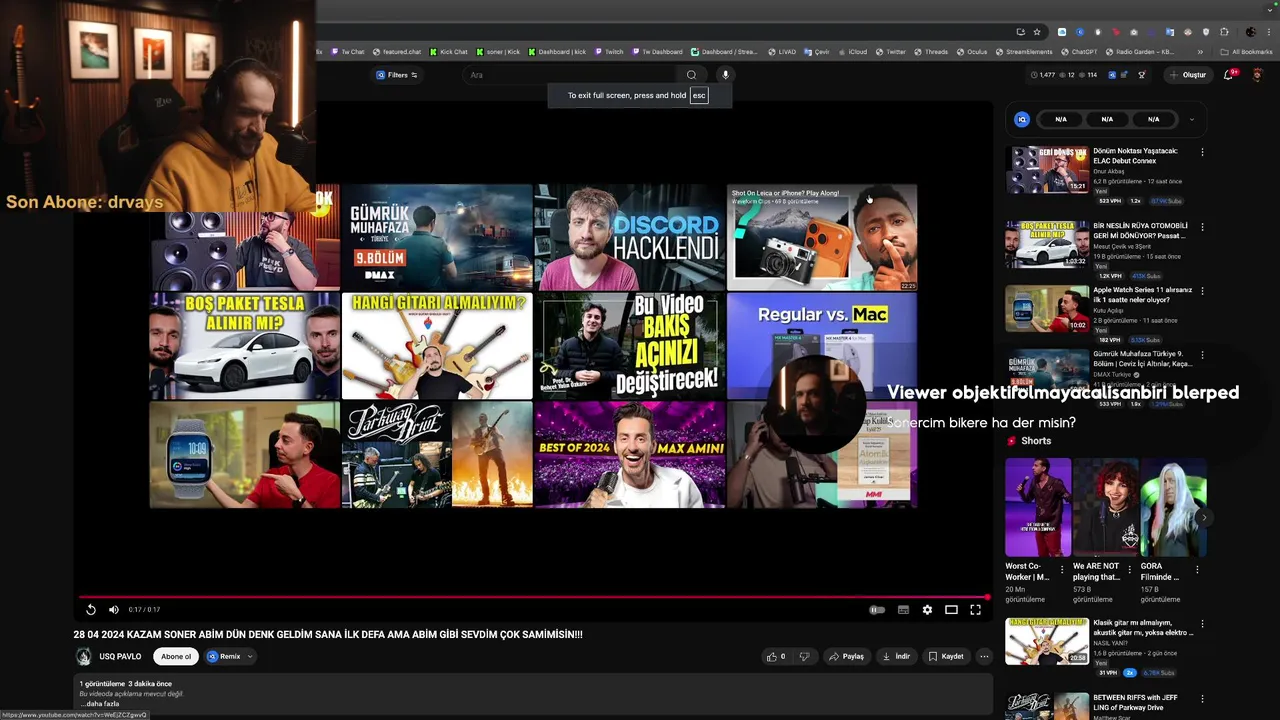Open the ELAC Debut Connex video thumbnail
The width and height of the screenshot is (1280, 720).
click(1047, 170)
